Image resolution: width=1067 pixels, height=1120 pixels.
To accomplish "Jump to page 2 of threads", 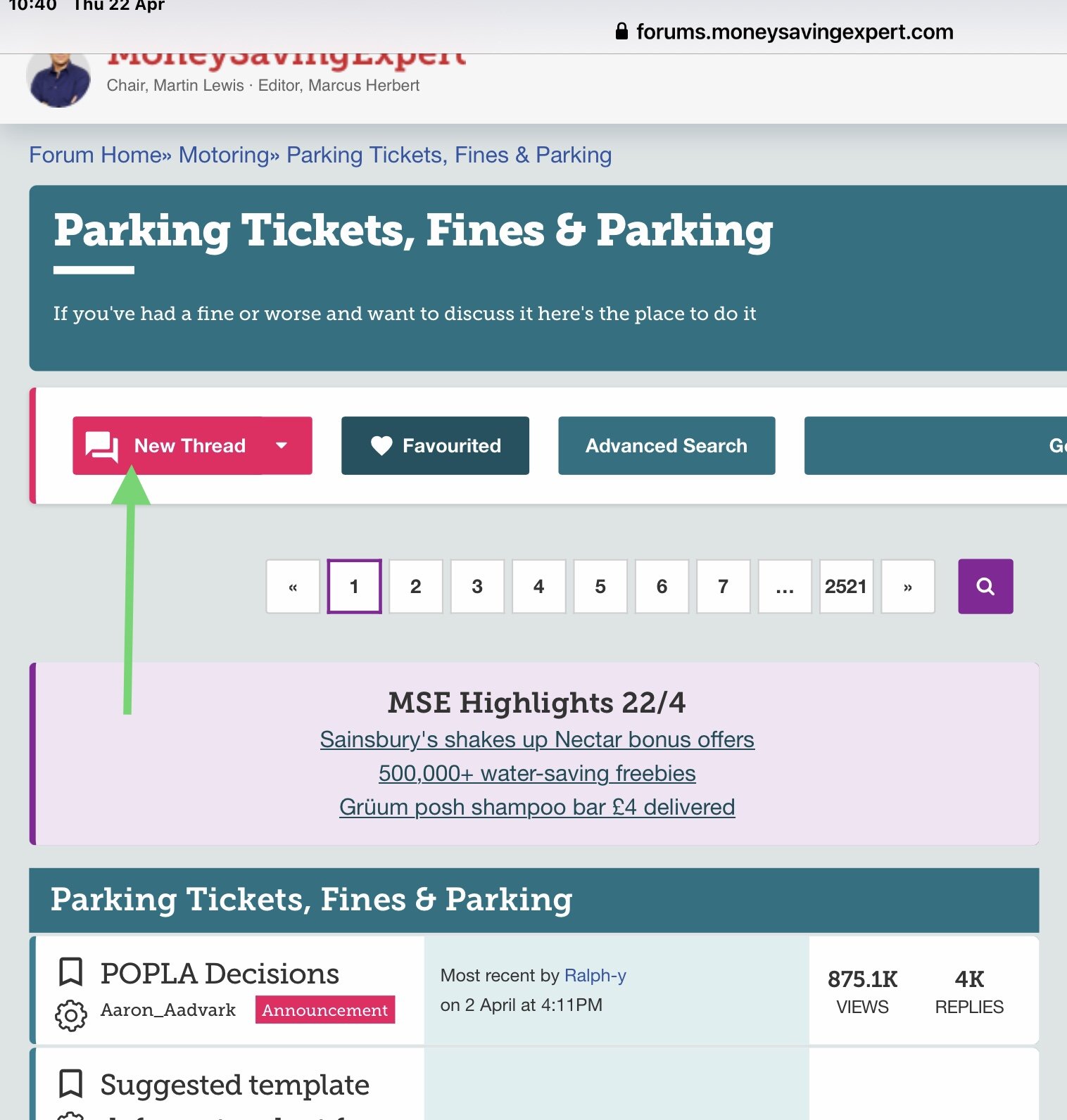I will pyautogui.click(x=415, y=587).
